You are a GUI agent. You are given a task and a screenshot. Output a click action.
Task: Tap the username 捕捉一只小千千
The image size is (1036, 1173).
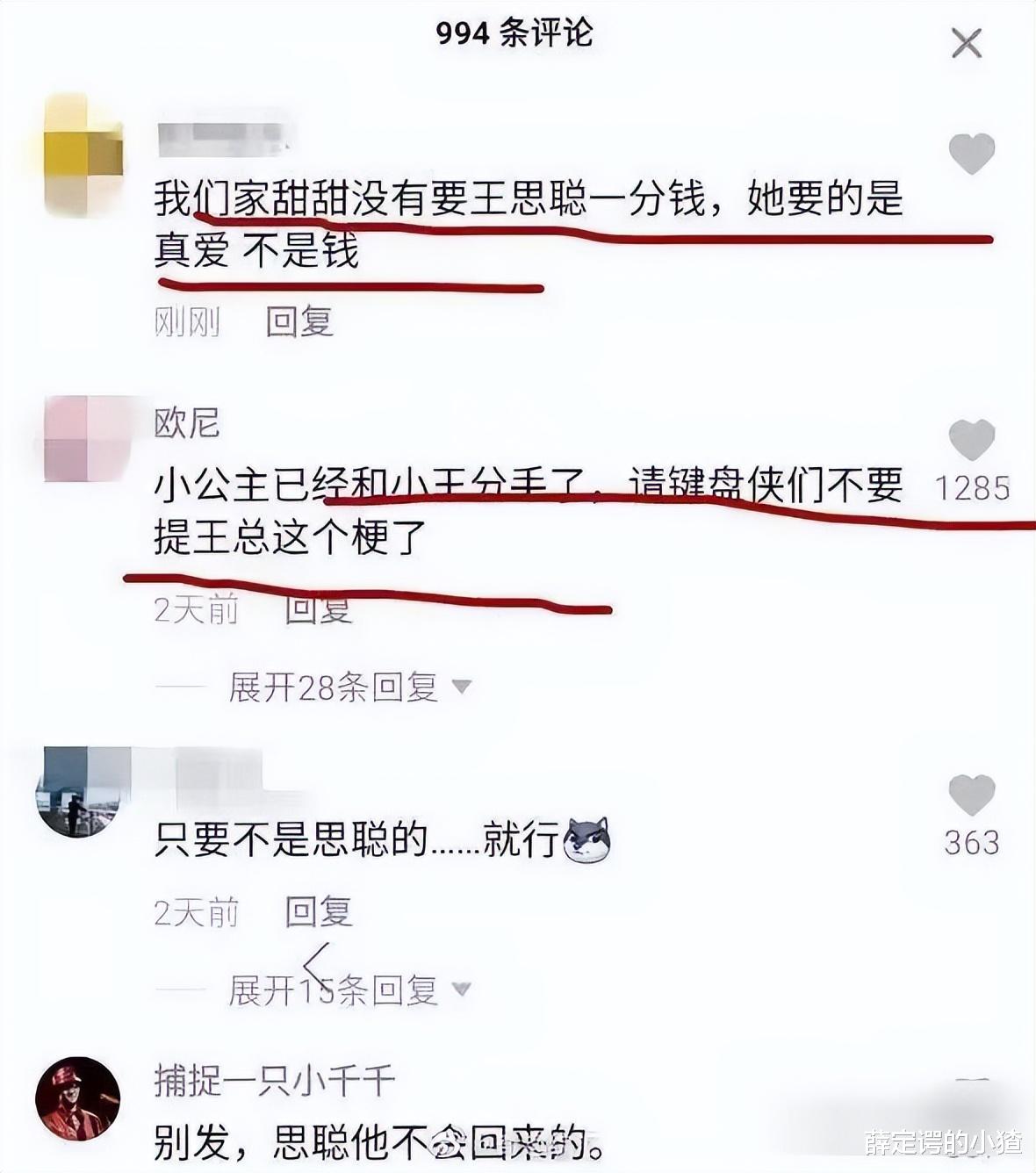pos(275,1081)
